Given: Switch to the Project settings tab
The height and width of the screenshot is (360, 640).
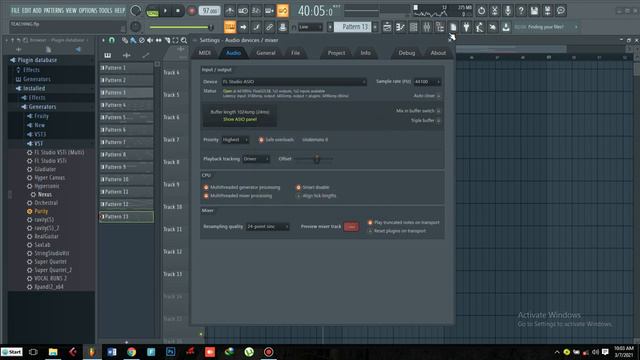Looking at the screenshot, I should [x=336, y=53].
